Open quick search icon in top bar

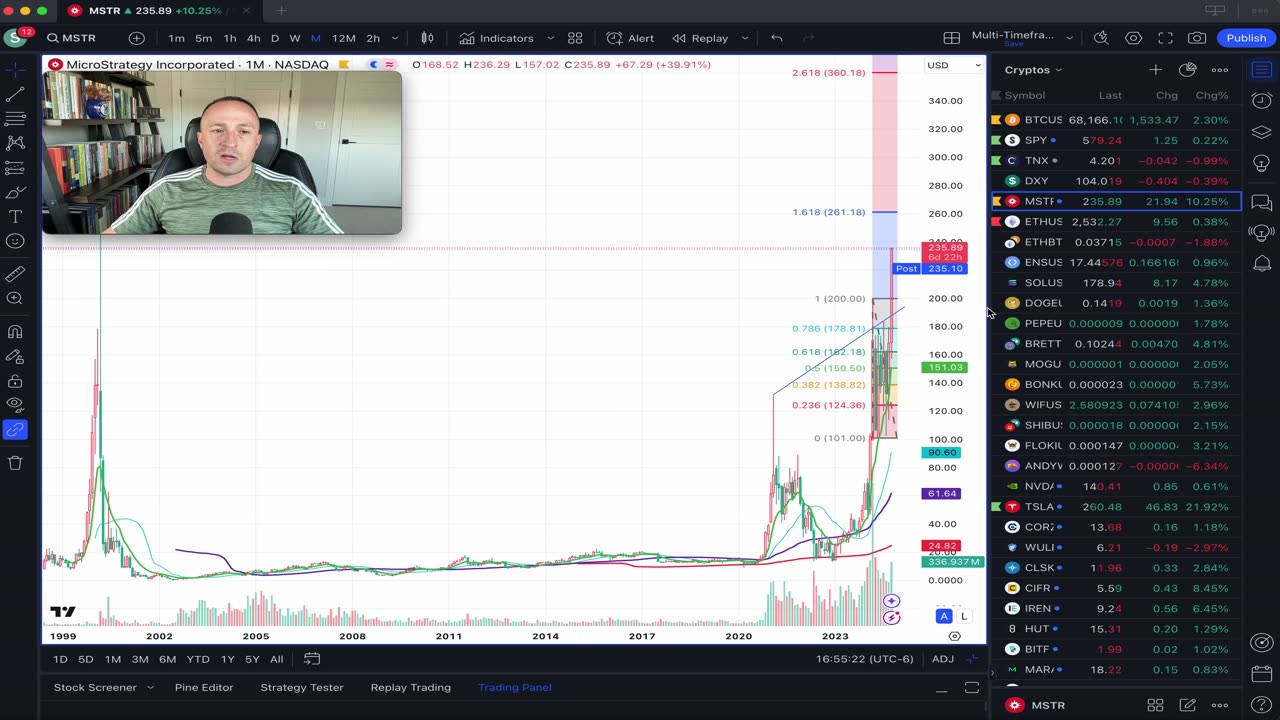1101,38
